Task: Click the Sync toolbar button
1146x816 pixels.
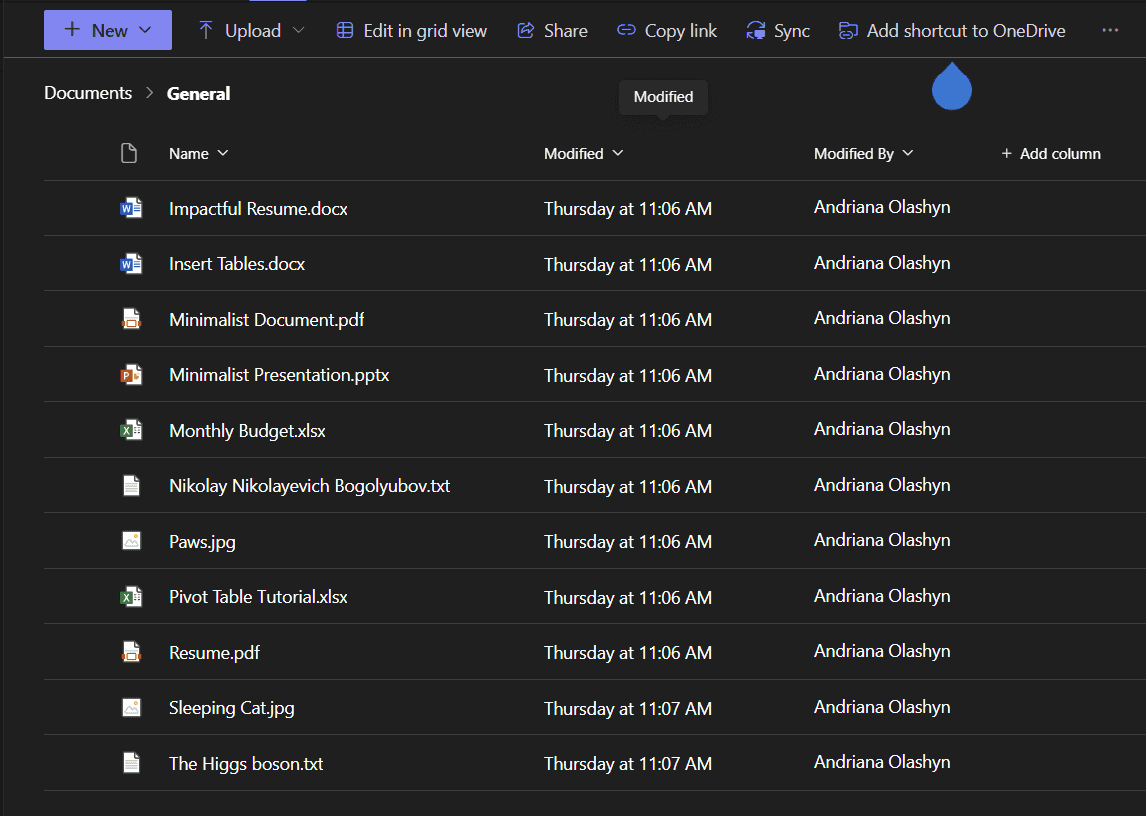Action: (778, 31)
